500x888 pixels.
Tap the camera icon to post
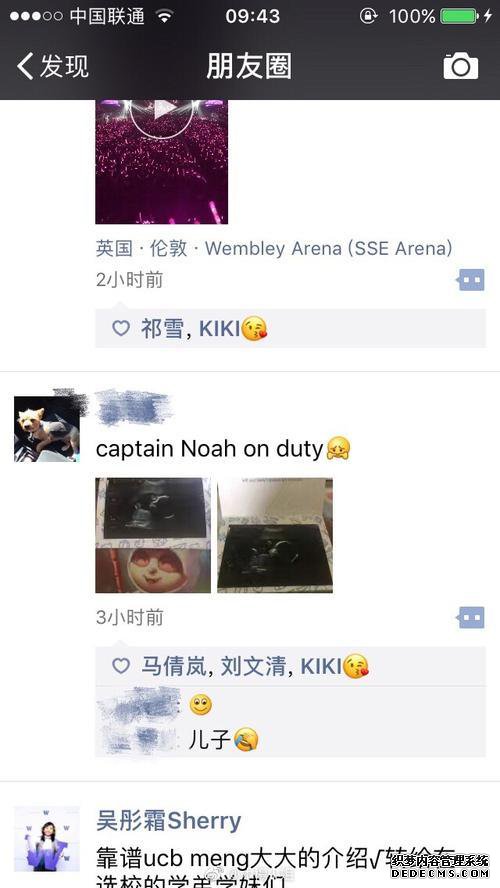pyautogui.click(x=460, y=66)
